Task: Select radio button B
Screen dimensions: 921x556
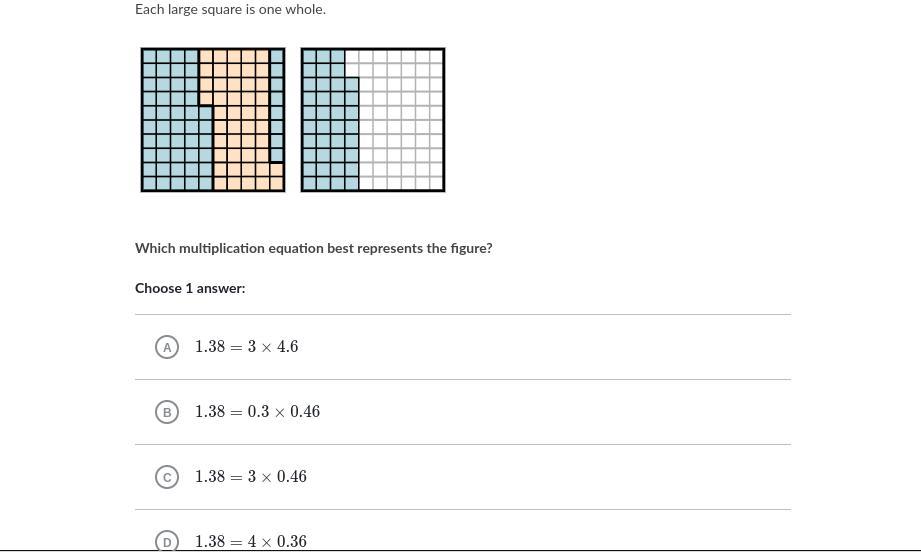Action: 167,412
